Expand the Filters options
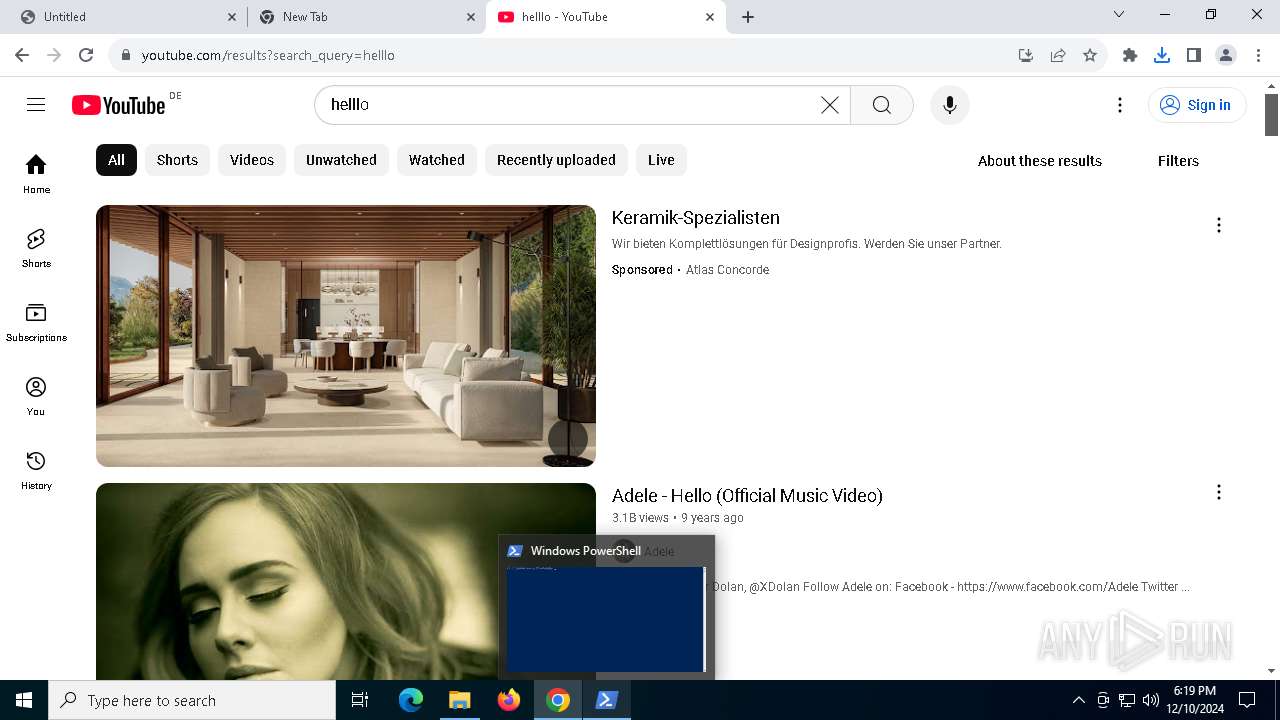This screenshot has width=1280, height=720. 1178,161
